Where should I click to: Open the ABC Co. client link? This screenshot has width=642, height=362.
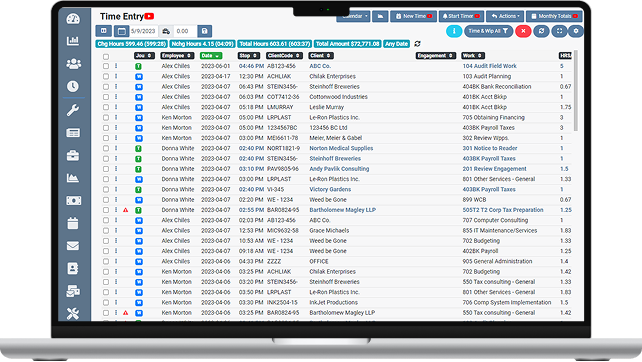tap(320, 66)
